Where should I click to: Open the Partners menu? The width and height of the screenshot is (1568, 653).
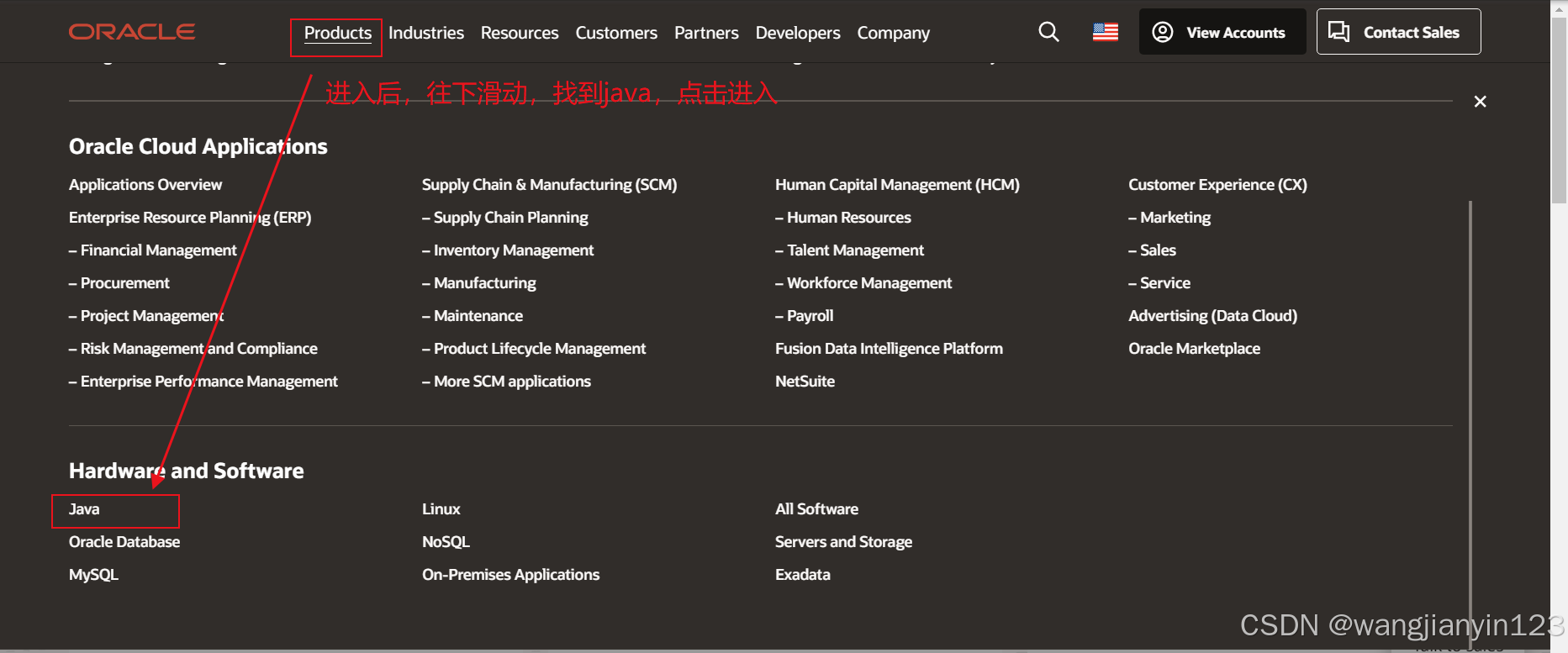[706, 33]
